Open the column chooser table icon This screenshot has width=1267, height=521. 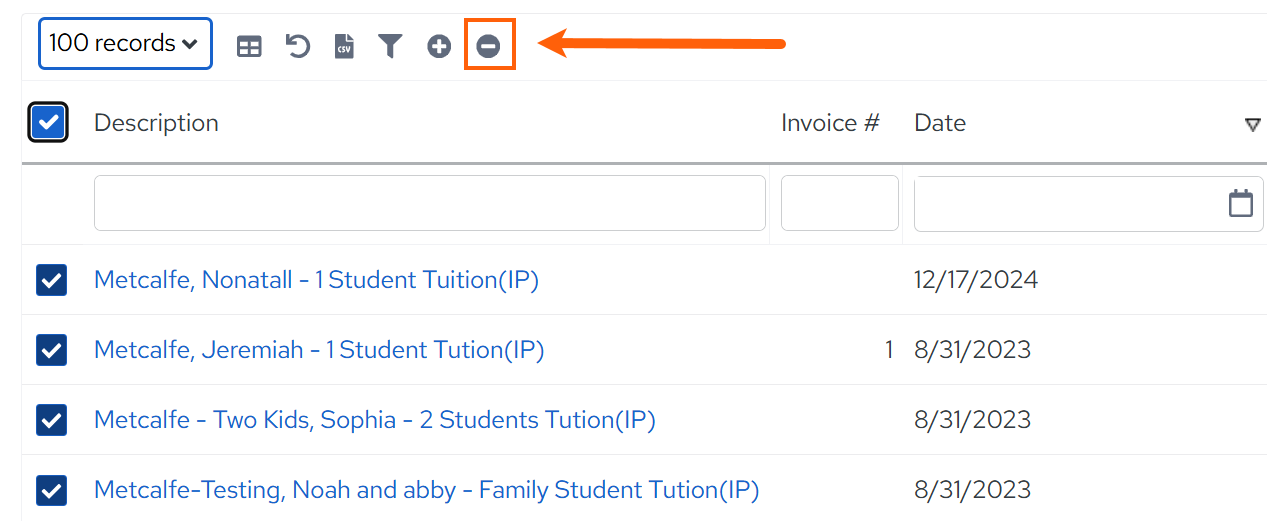point(249,46)
